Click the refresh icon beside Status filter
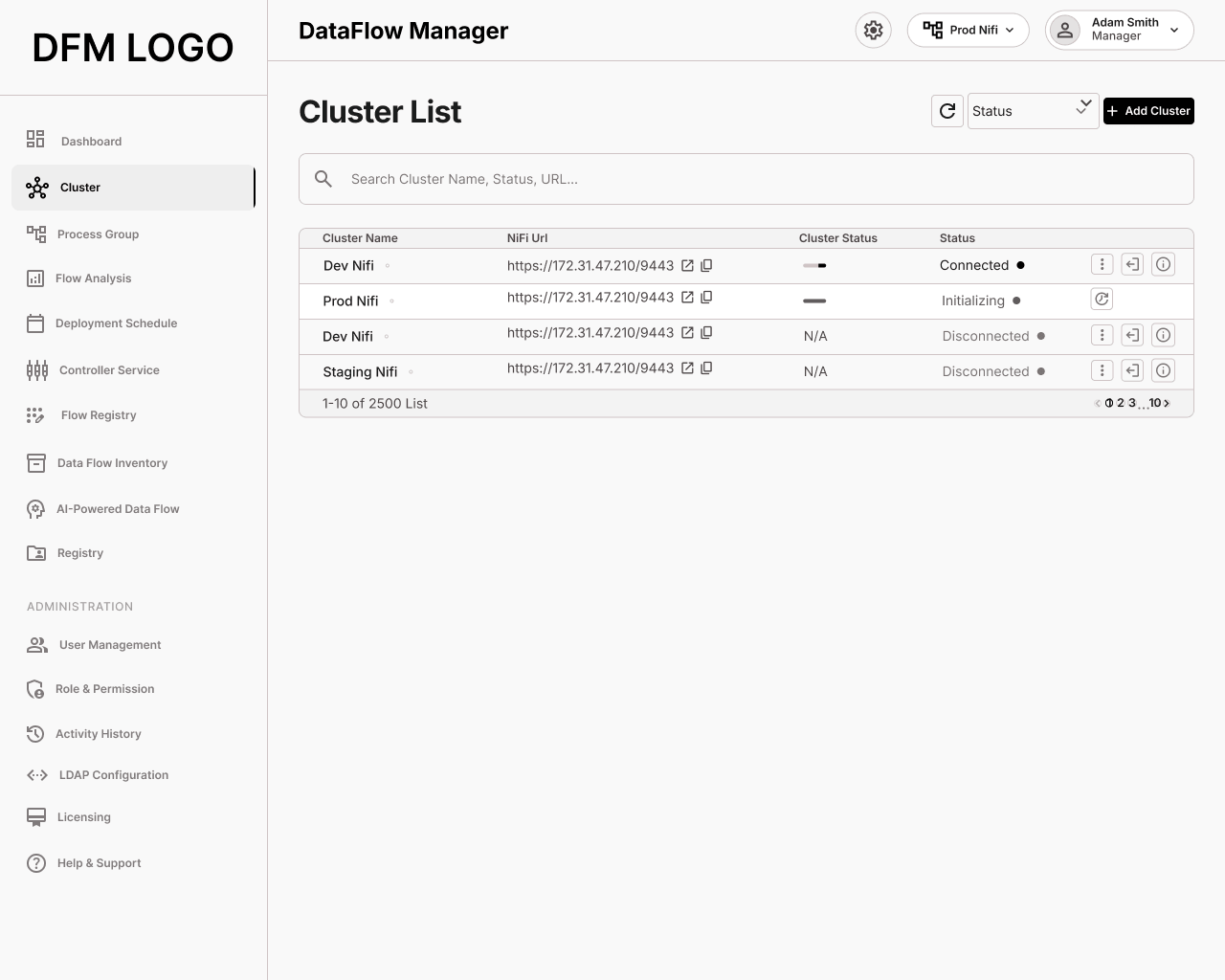The width and height of the screenshot is (1225, 980). [x=947, y=111]
